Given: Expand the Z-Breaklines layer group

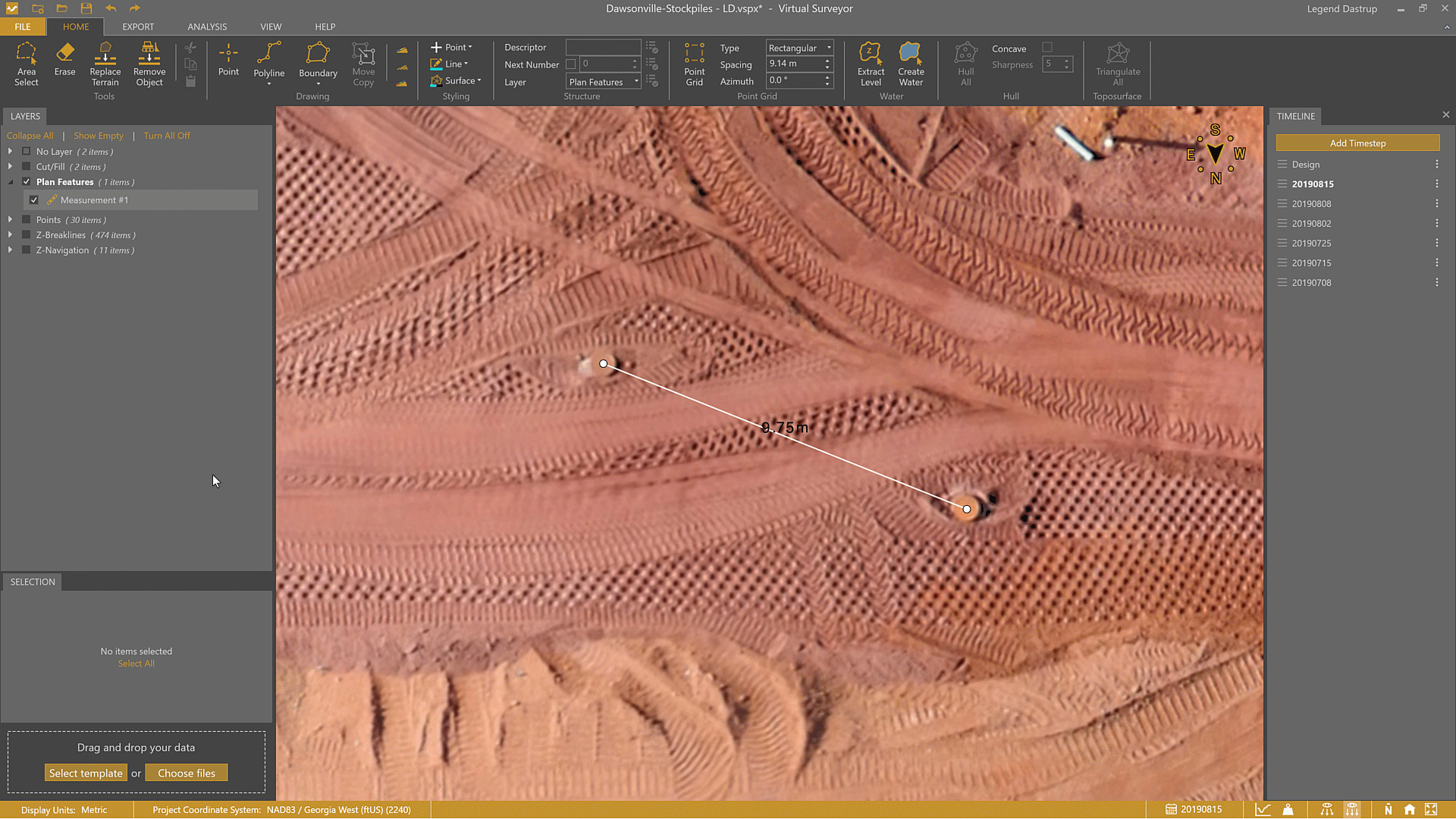Looking at the screenshot, I should pyautogui.click(x=11, y=235).
